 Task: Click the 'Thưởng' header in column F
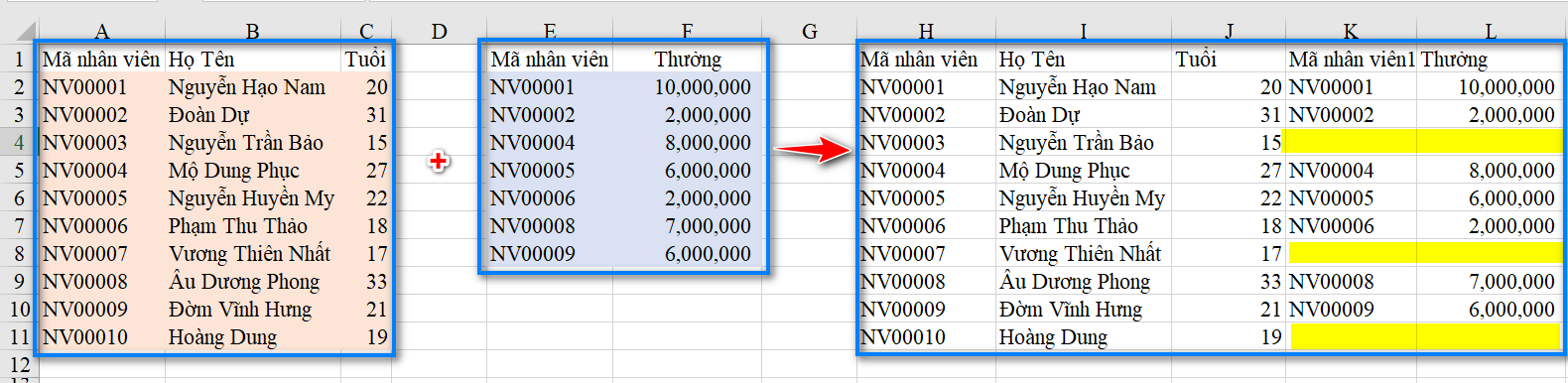tap(688, 60)
